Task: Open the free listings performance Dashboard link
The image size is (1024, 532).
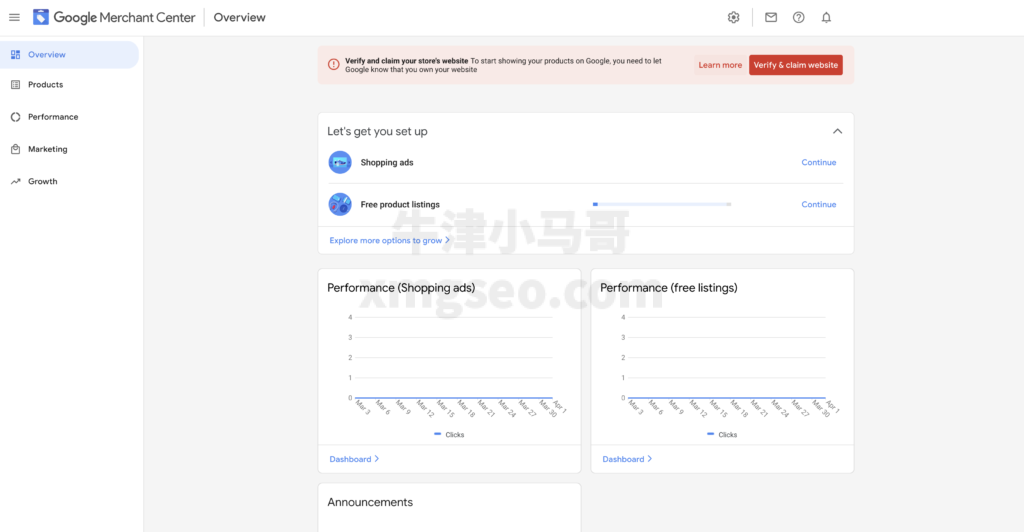Action: (x=627, y=460)
